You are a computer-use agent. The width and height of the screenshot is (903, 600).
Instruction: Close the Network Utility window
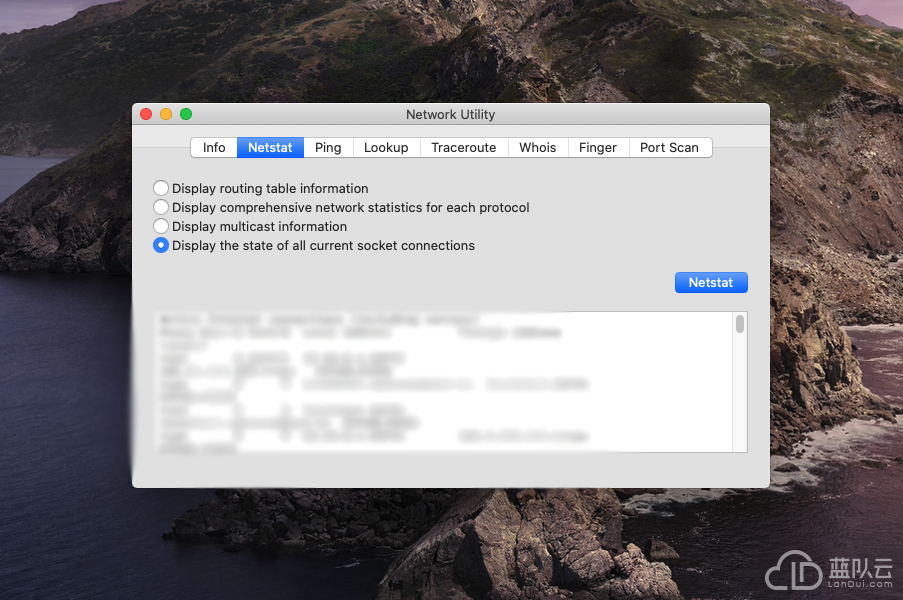pos(146,114)
